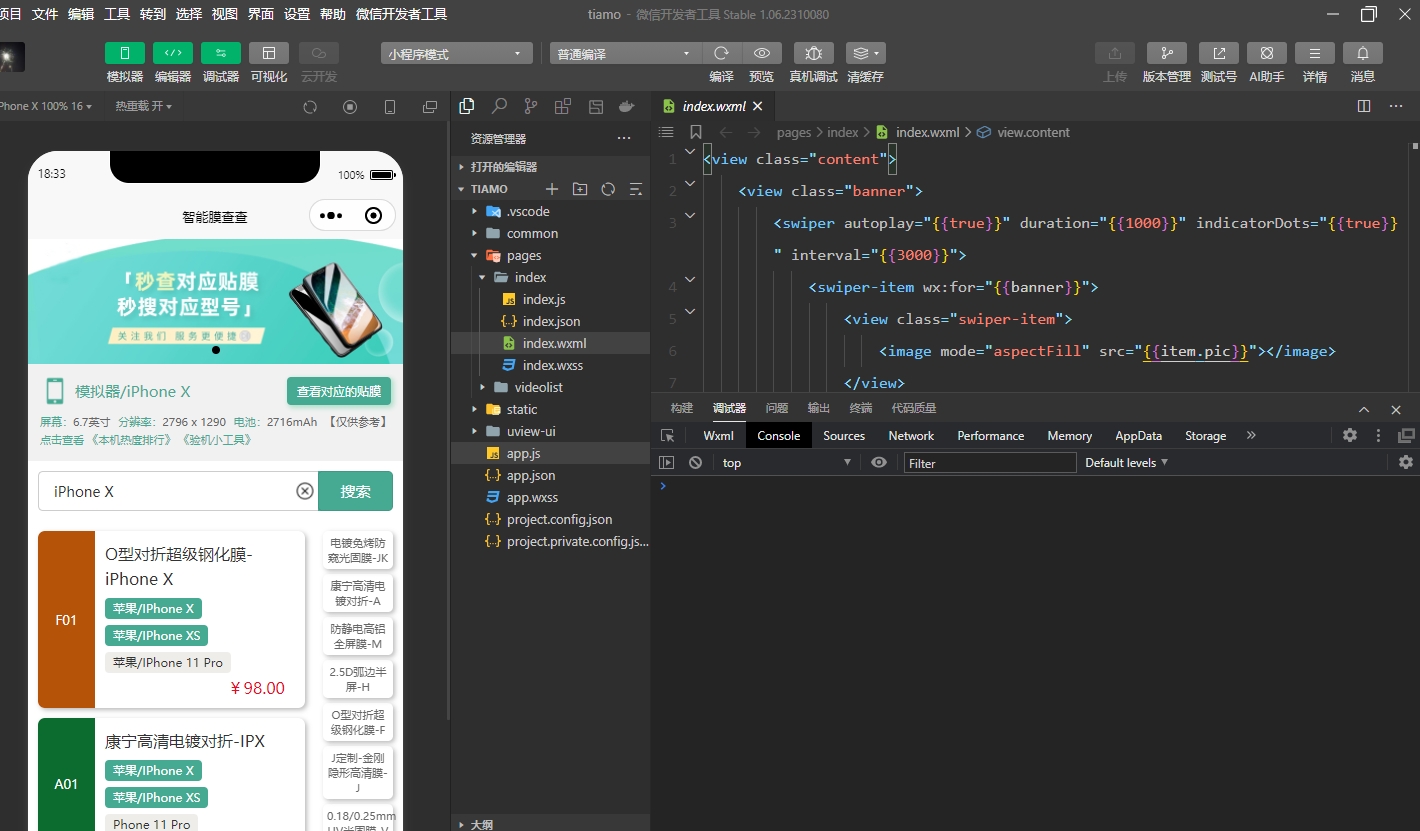Click the console Filter input field
This screenshot has height=831, width=1420.
point(989,463)
